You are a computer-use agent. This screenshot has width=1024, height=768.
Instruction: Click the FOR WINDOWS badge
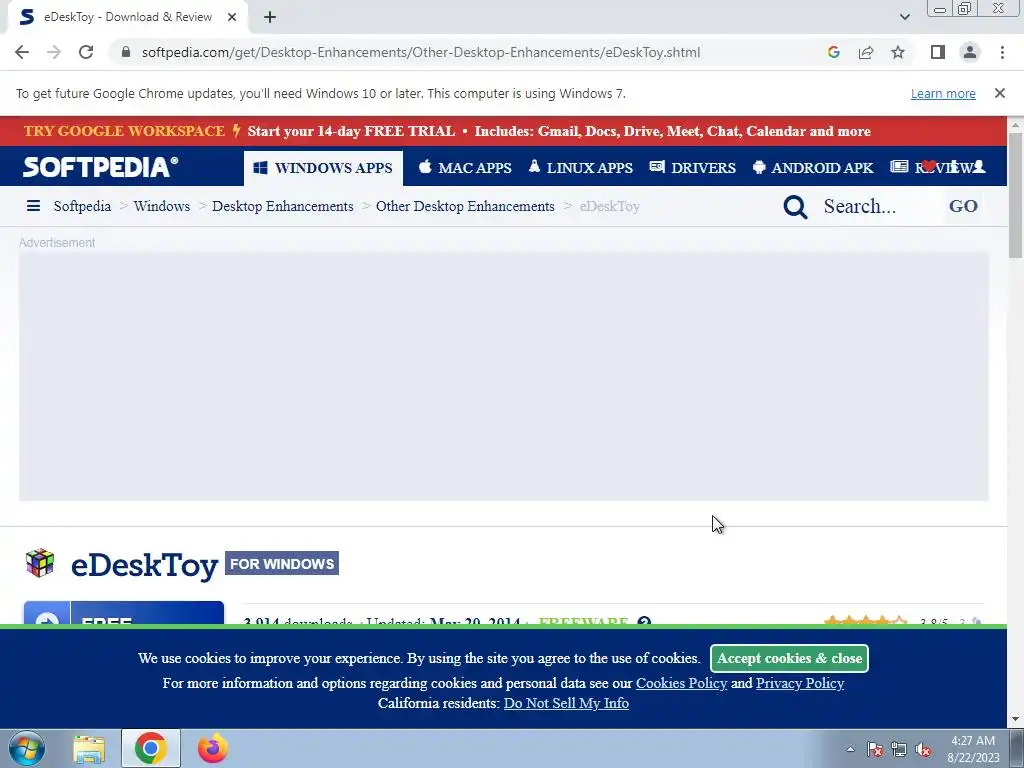[282, 564]
